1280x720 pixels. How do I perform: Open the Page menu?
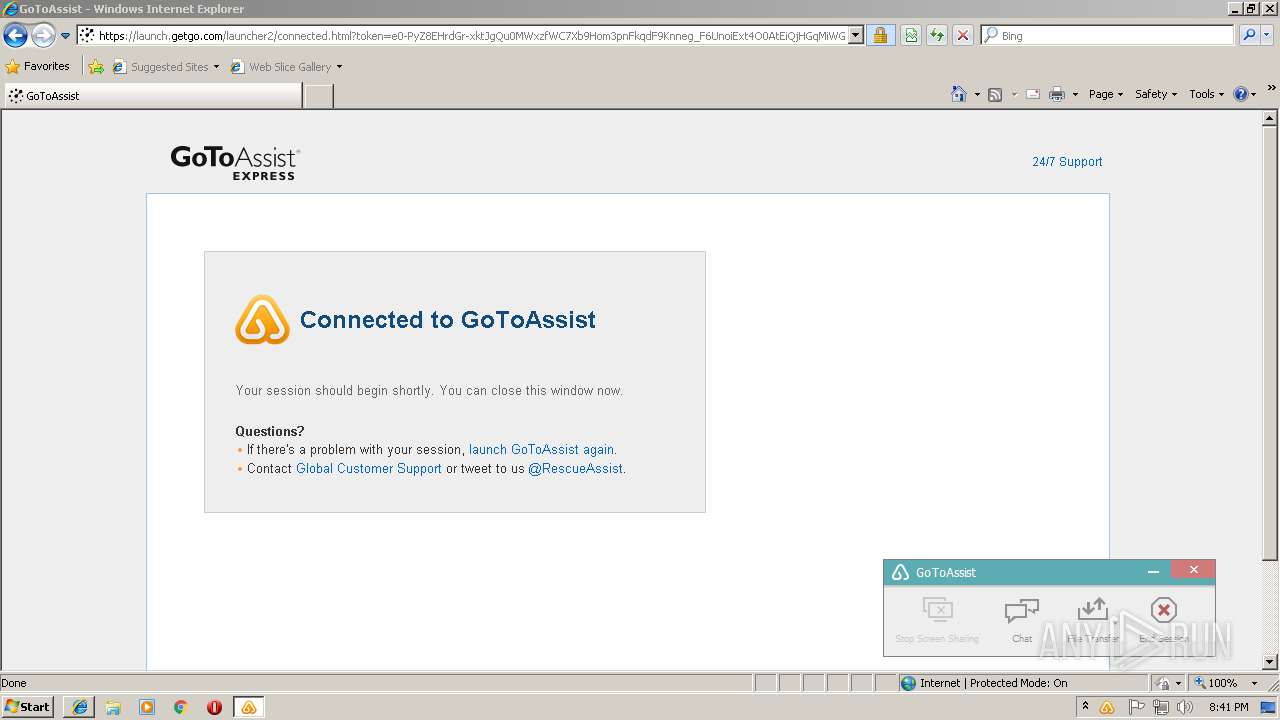(x=1105, y=94)
